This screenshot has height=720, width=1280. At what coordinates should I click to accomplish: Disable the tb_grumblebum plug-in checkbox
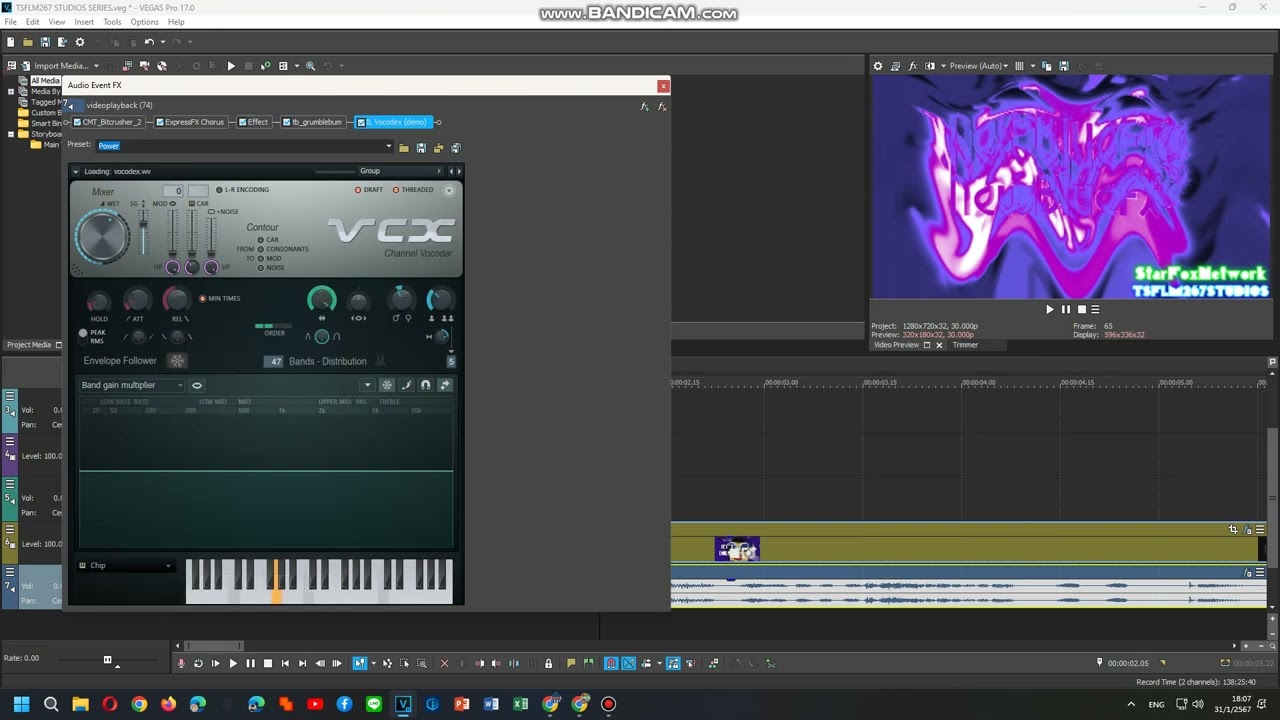click(286, 122)
